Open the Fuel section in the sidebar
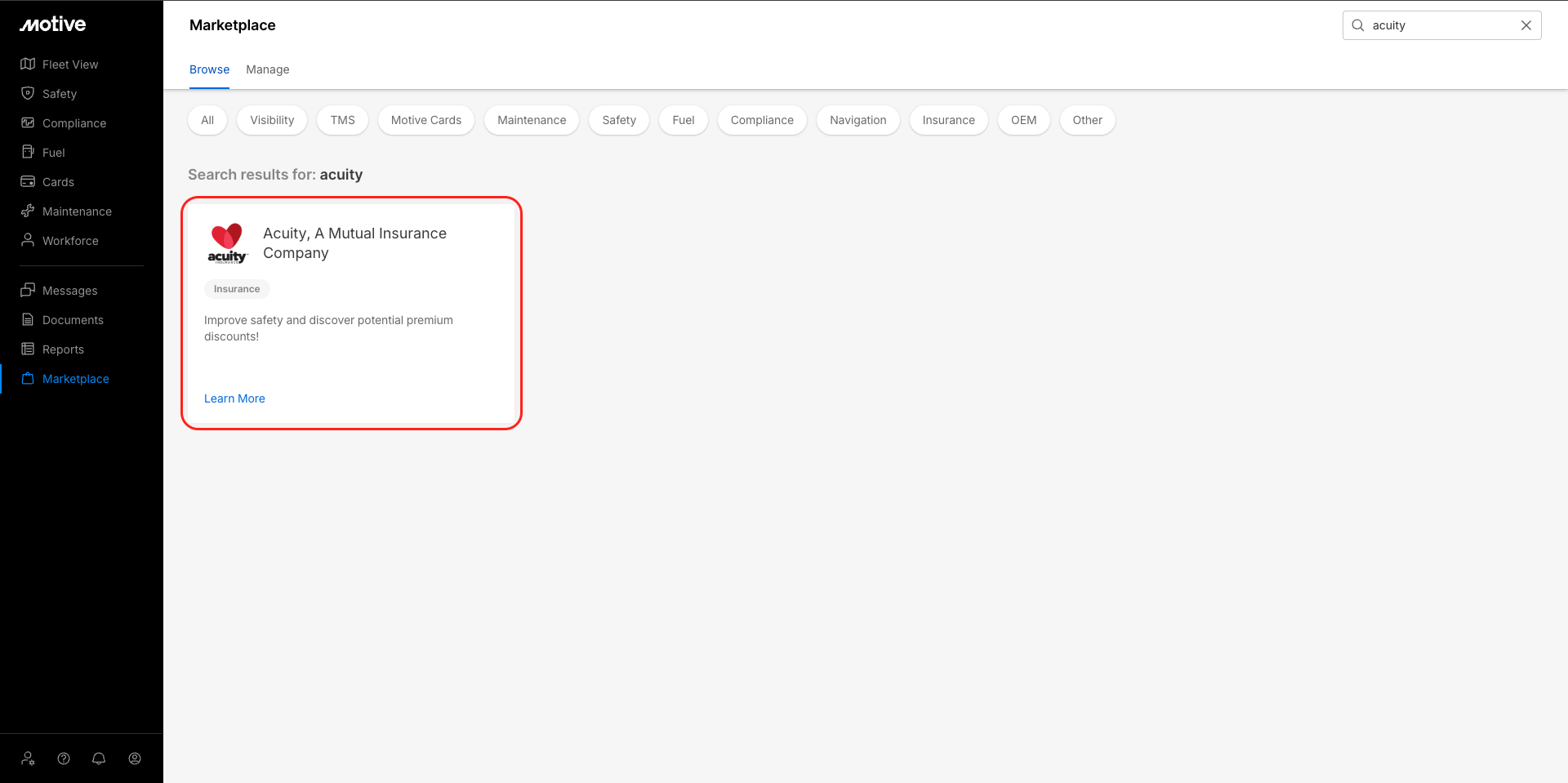Screen dimensions: 1568x783 pyautogui.click(x=54, y=153)
